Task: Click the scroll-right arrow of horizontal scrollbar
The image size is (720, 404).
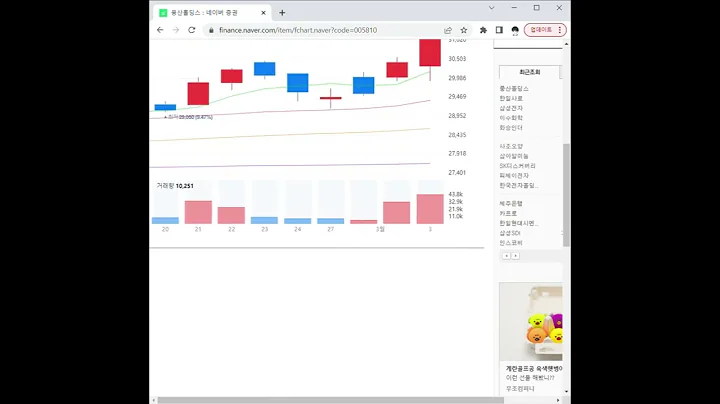Action: 558,400
